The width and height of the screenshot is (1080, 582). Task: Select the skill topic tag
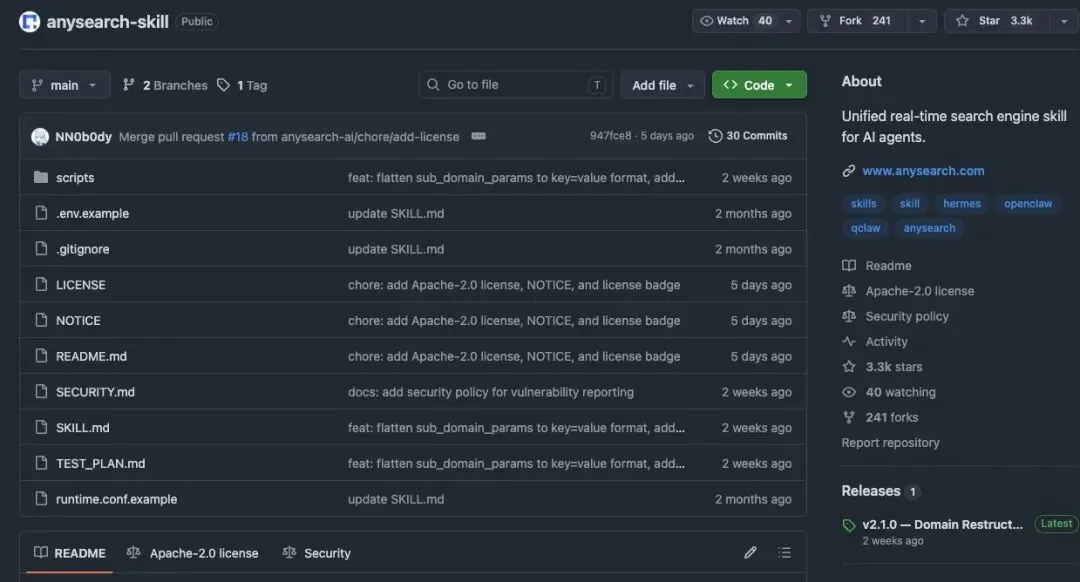coord(909,203)
